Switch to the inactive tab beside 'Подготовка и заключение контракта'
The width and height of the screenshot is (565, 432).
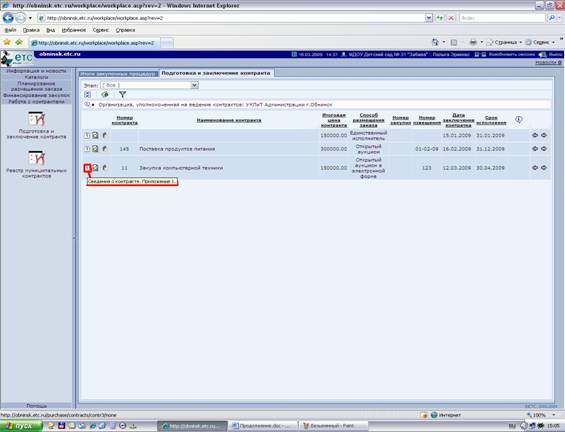click(x=119, y=74)
